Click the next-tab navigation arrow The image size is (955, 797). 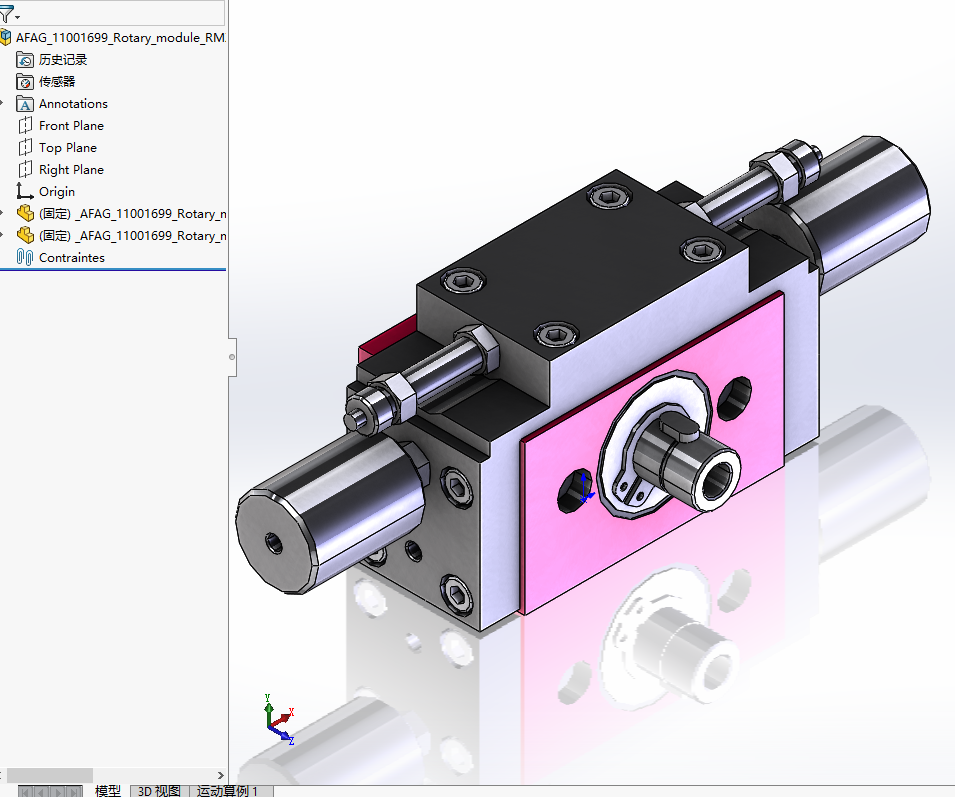[58, 792]
